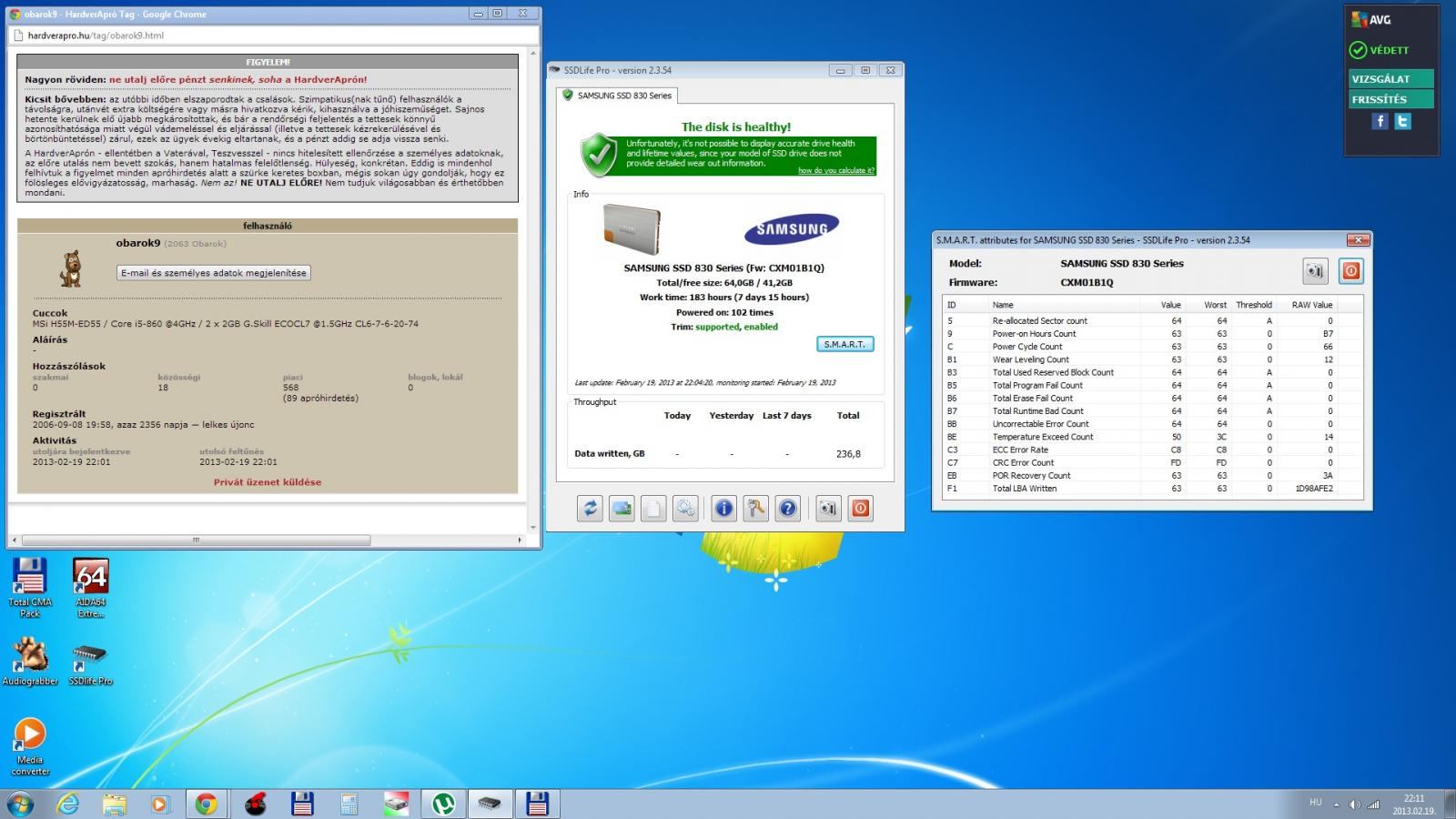The image size is (1456, 819).
Task: Click Chrome address bar hardverapro.hu URL
Action: 96,35
